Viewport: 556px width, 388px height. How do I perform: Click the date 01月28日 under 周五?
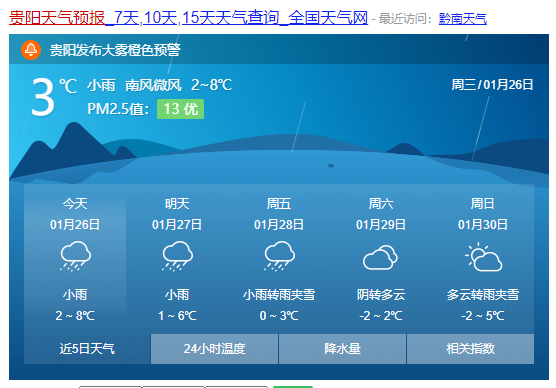[279, 225]
